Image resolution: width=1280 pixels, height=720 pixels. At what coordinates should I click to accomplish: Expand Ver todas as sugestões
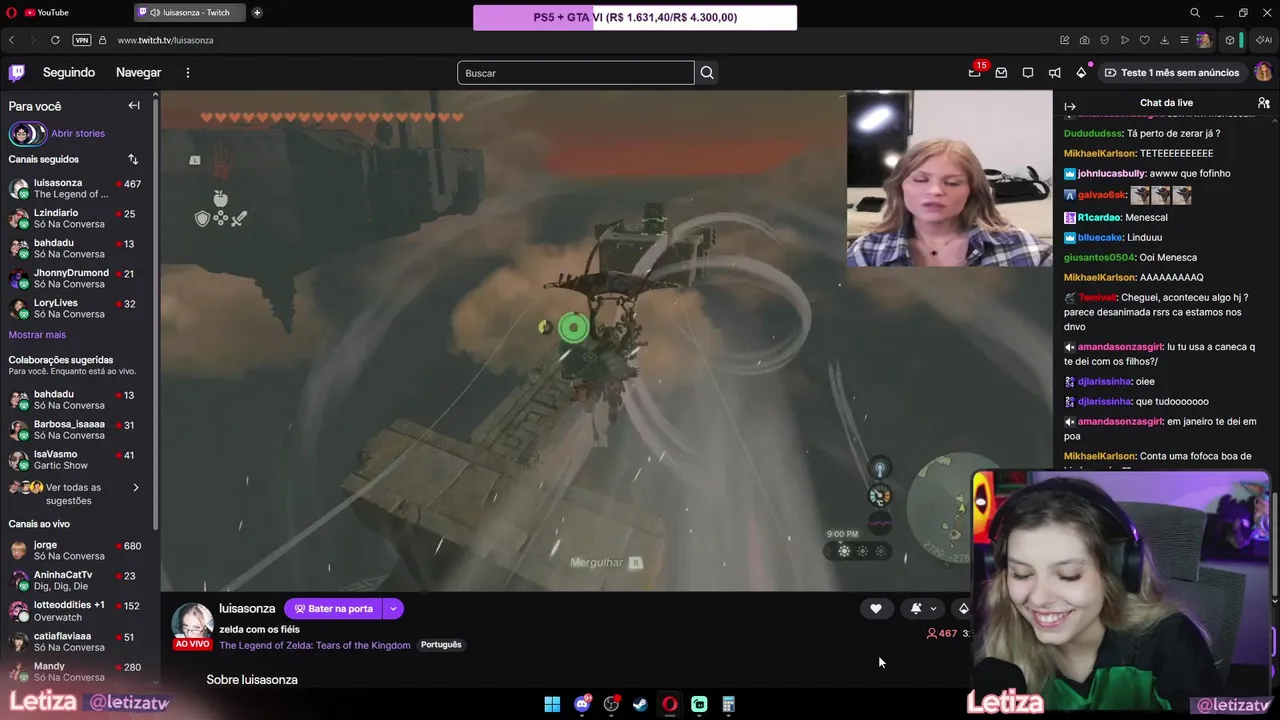click(74, 494)
